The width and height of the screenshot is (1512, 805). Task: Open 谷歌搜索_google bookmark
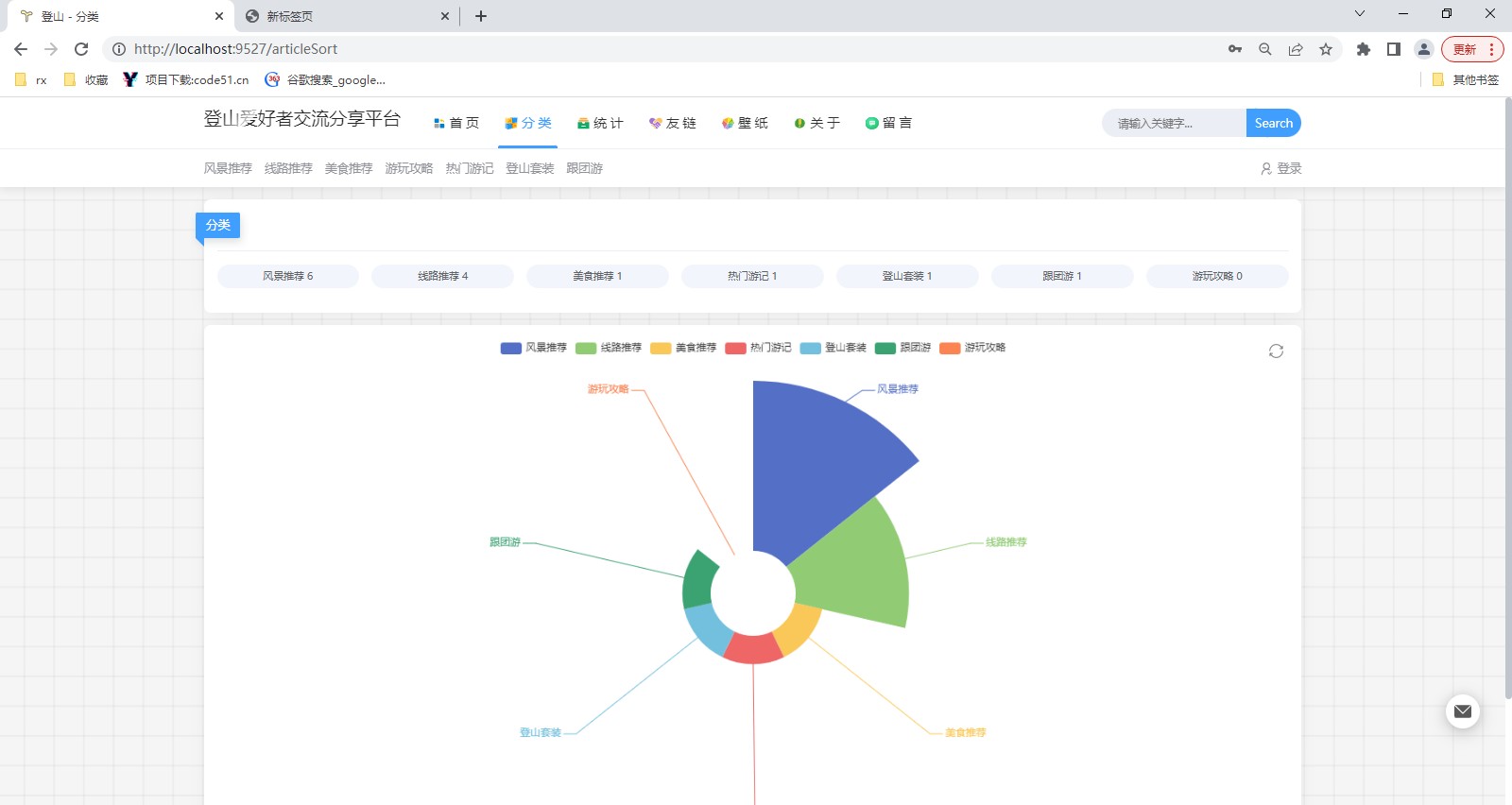(x=325, y=80)
